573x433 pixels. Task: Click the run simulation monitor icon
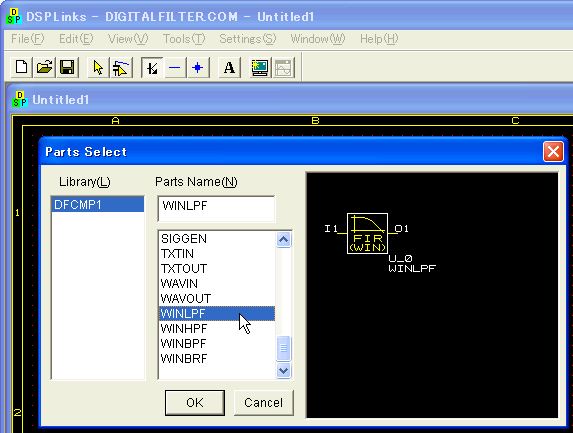[260, 67]
